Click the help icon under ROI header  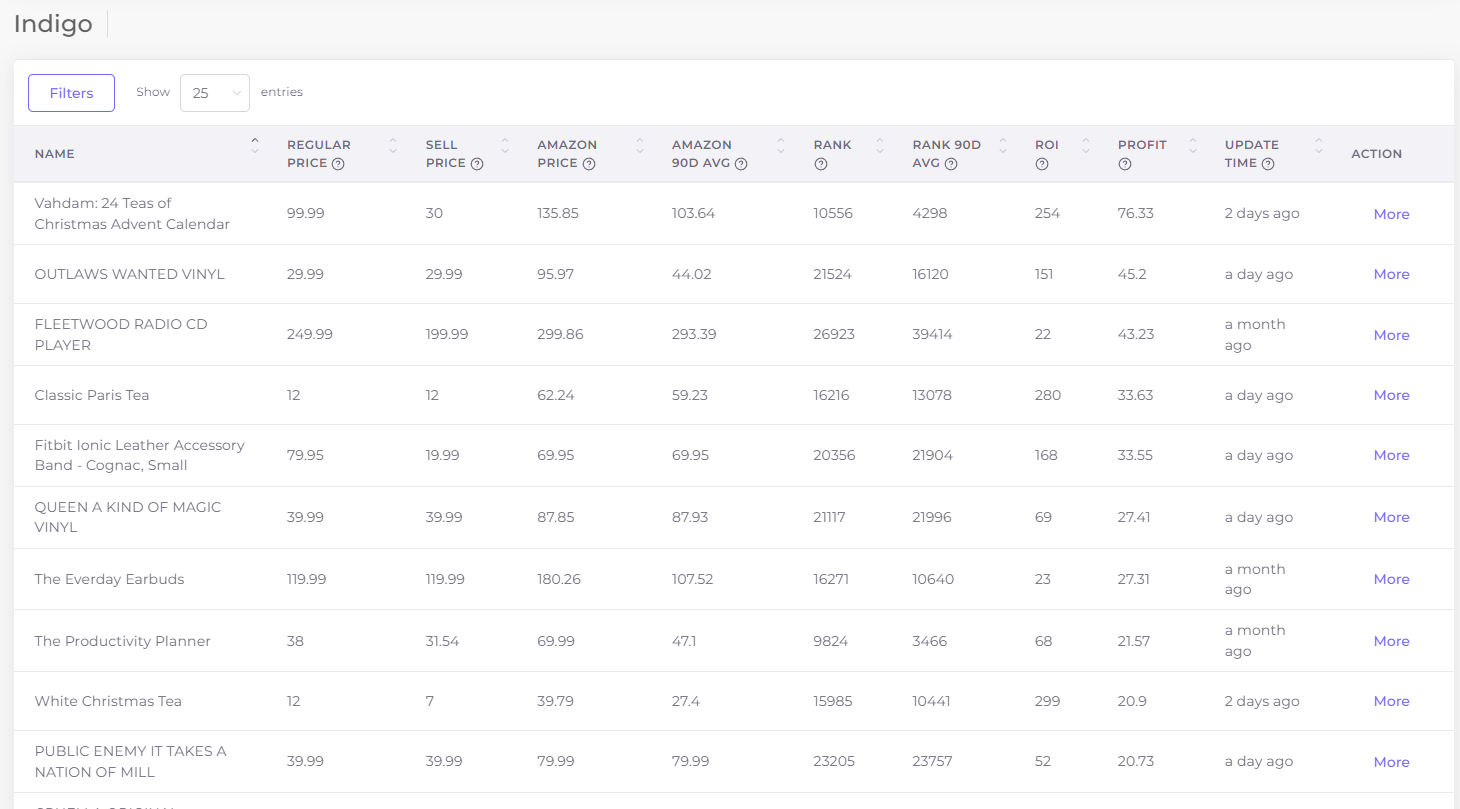coord(1042,164)
